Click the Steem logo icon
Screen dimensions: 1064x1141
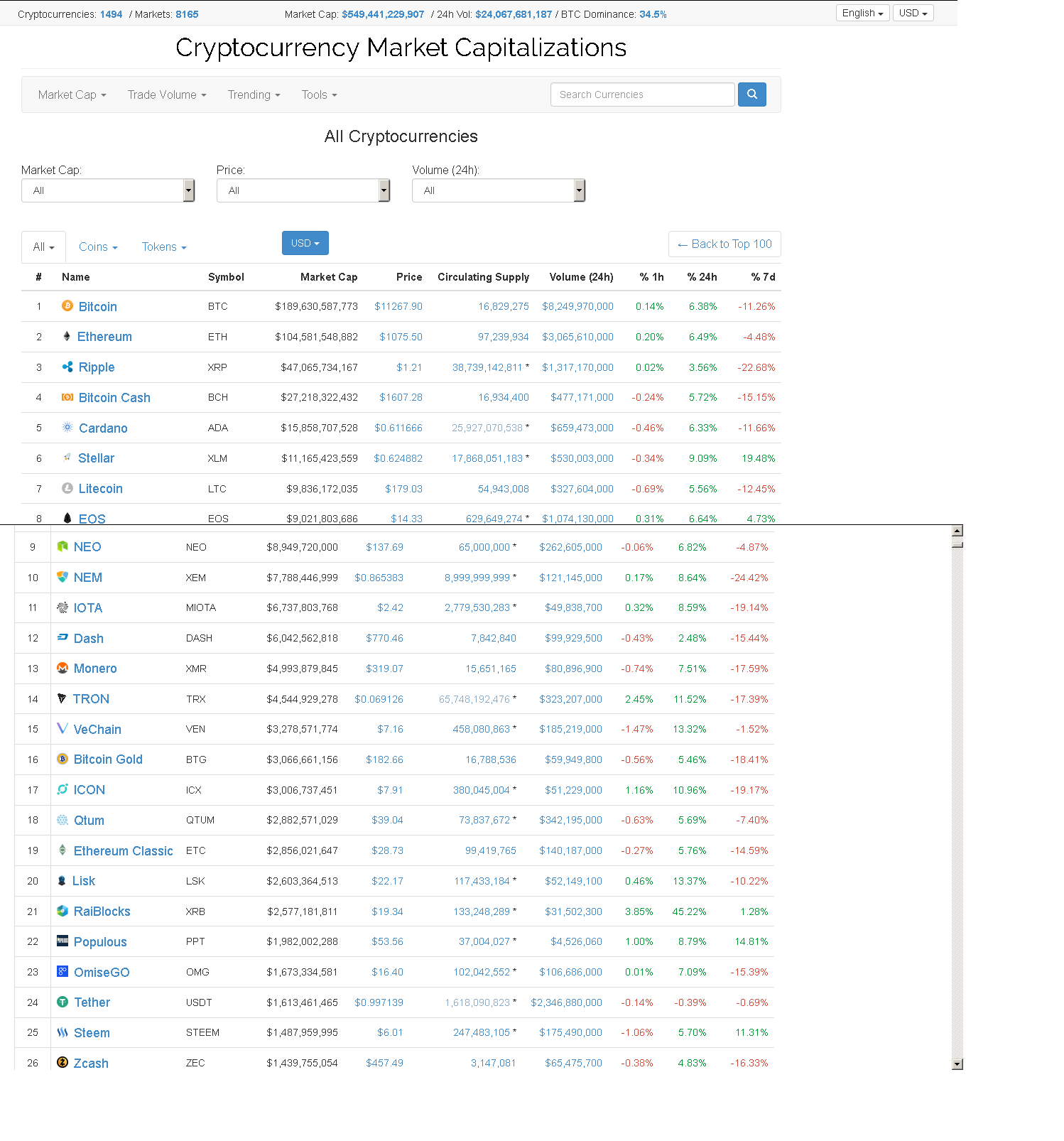63,1032
